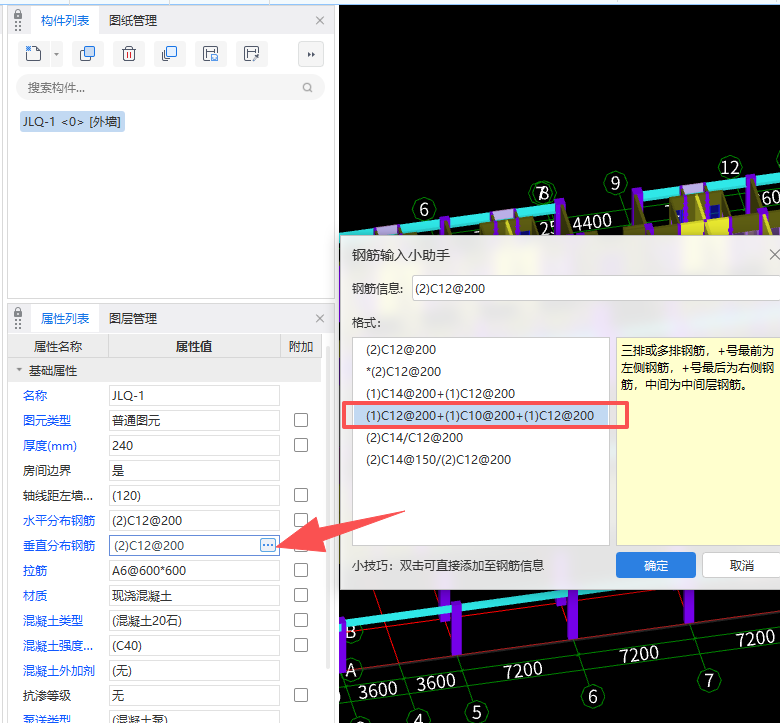
Task: Switch to 构件列表 tab
Action: tap(65, 20)
